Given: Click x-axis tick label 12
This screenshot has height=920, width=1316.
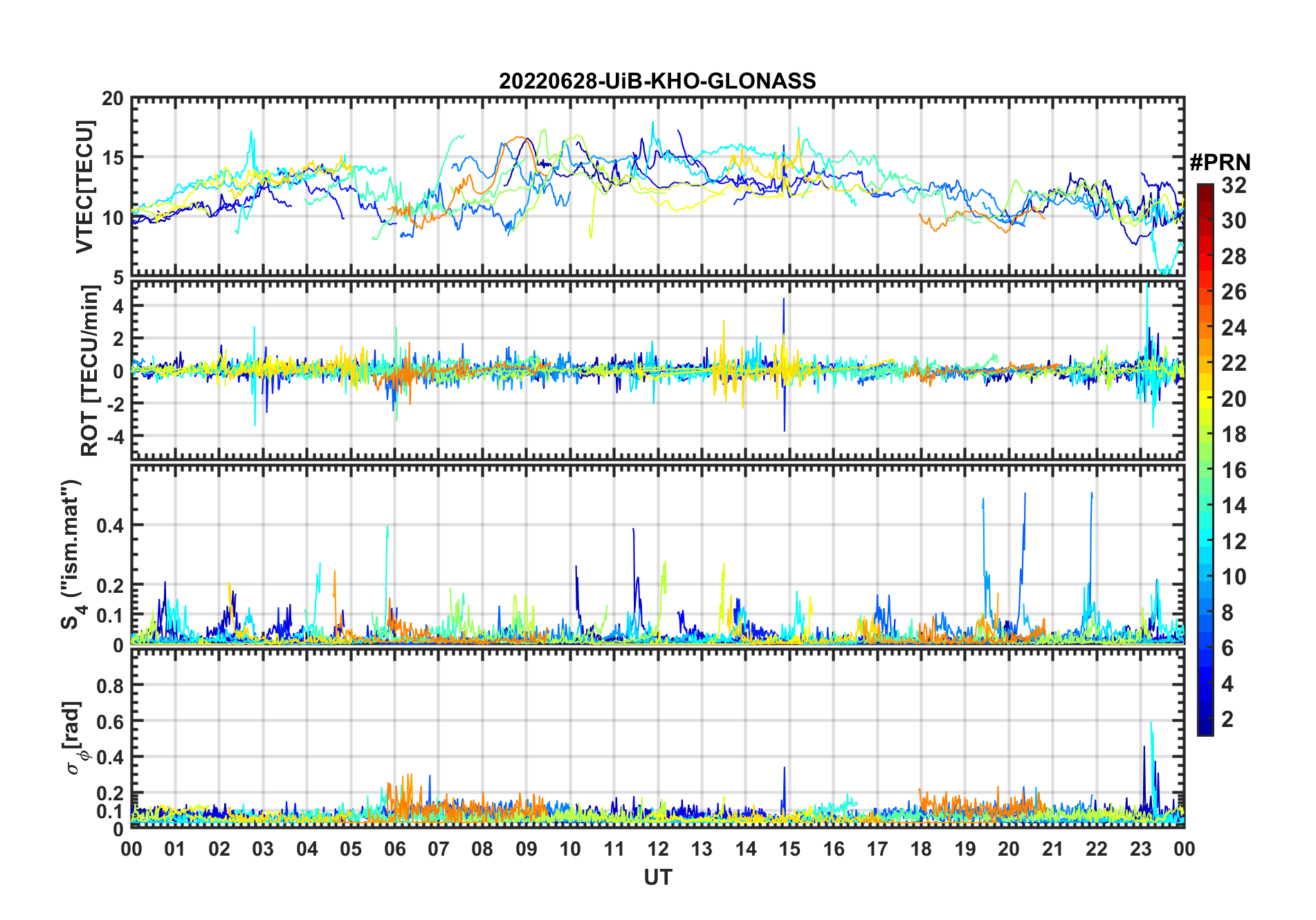Looking at the screenshot, I should tap(658, 849).
